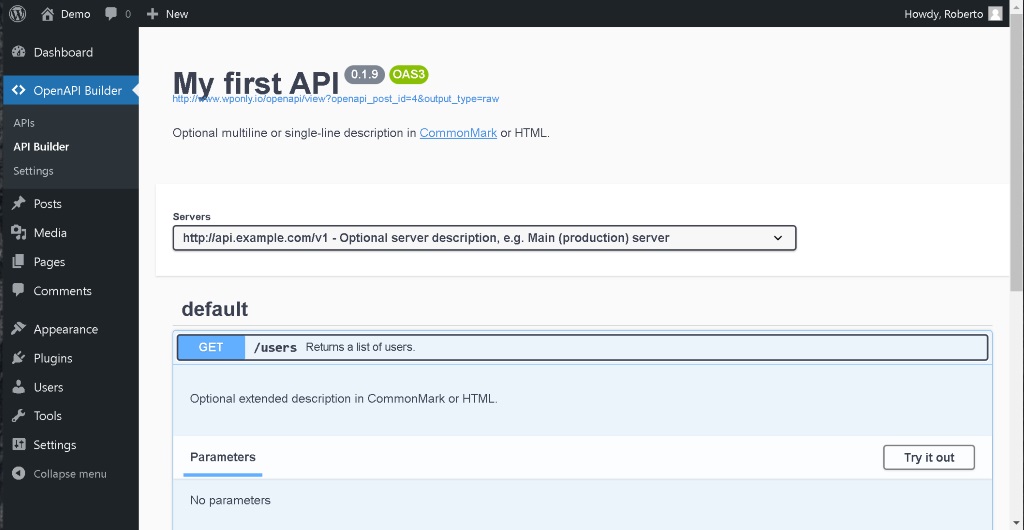Click the /users path text
This screenshot has width=1024, height=530.
[275, 347]
